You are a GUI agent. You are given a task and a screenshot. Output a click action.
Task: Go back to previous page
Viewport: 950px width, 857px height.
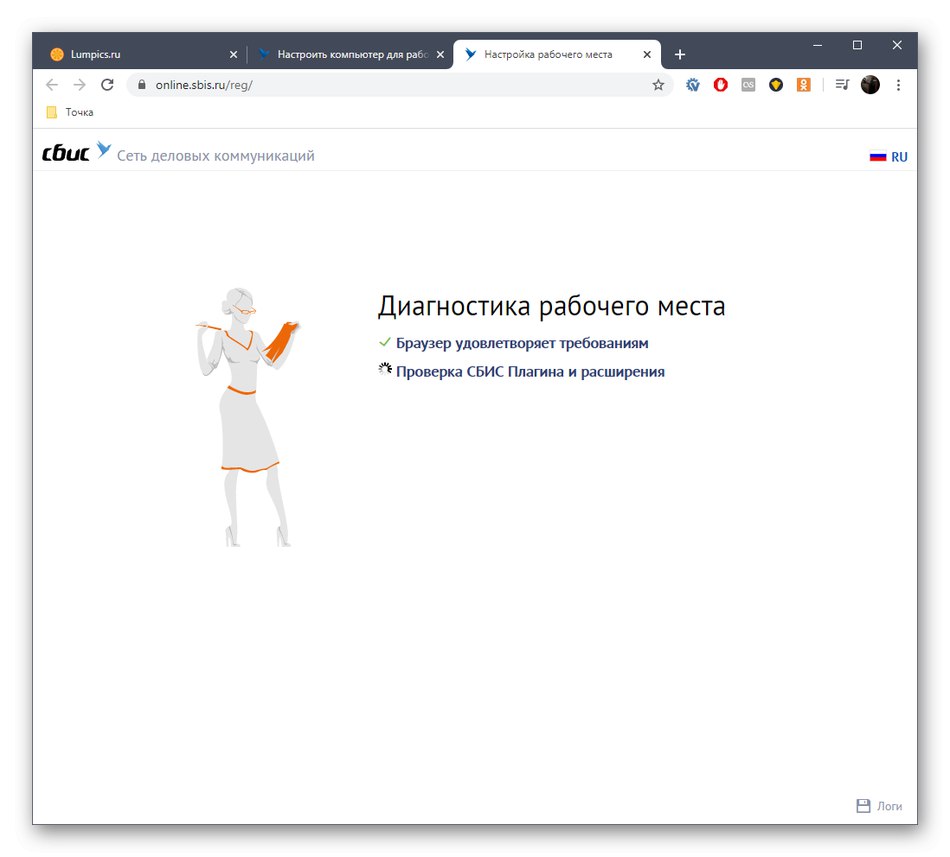coord(52,85)
